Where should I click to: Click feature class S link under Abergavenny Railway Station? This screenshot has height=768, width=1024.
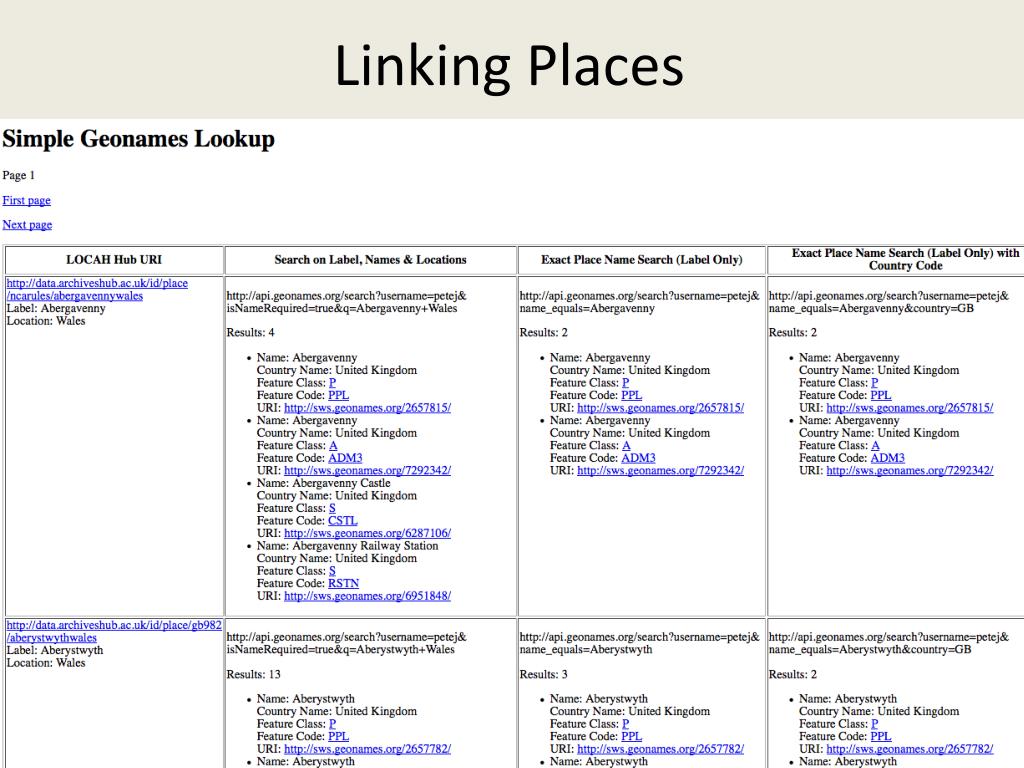[x=332, y=571]
